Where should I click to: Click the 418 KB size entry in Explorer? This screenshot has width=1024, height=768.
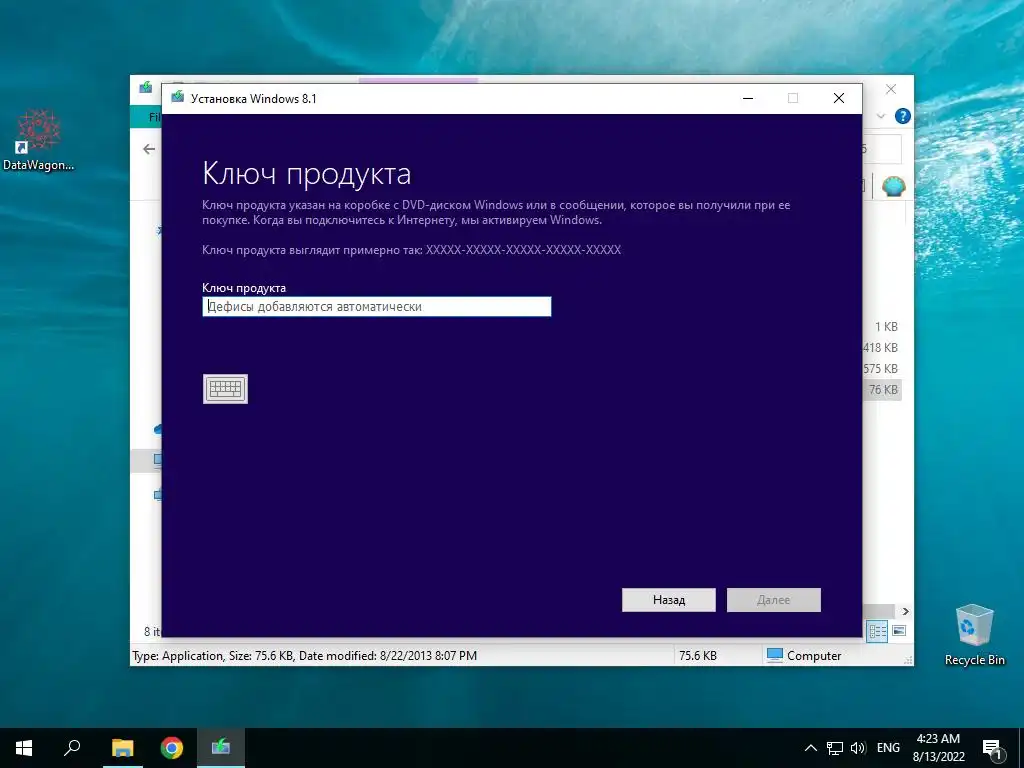pos(880,347)
